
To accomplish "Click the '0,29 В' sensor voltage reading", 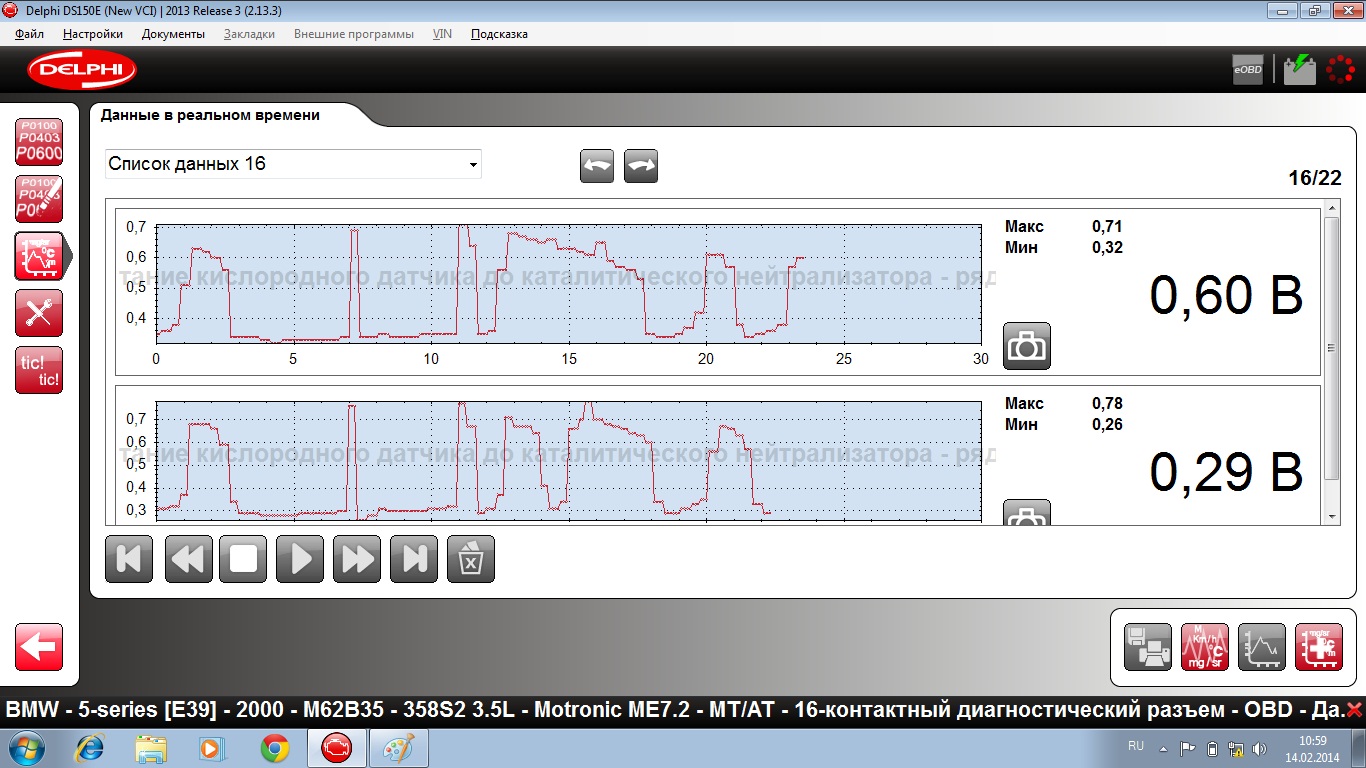I will pyautogui.click(x=1226, y=473).
